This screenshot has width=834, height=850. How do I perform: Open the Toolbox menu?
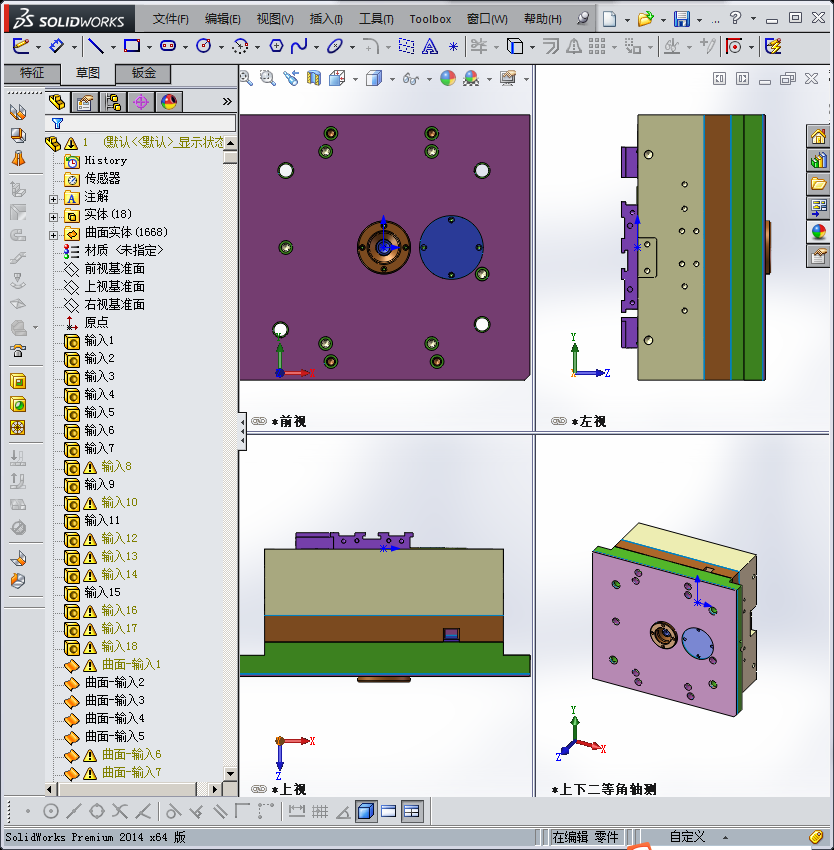pos(430,19)
